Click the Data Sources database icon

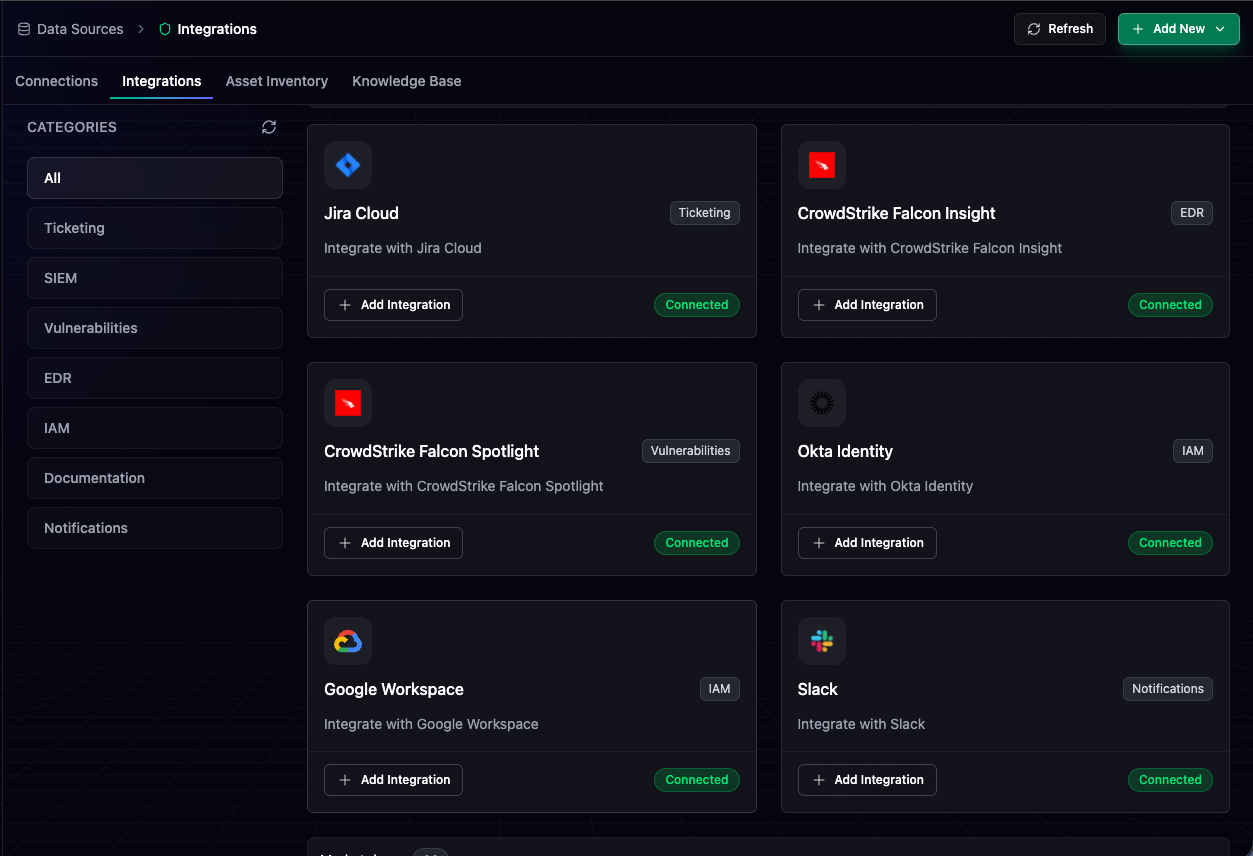(24, 29)
